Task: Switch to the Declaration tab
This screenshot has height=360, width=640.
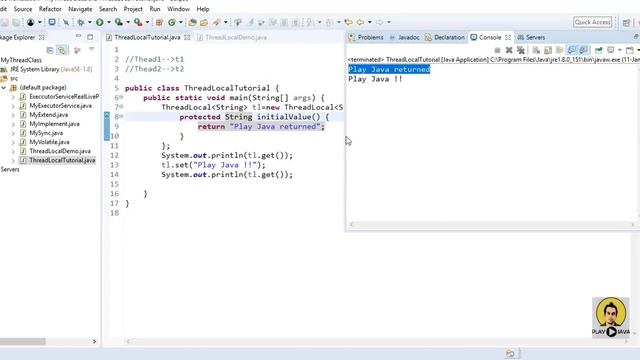Action: (x=445, y=37)
